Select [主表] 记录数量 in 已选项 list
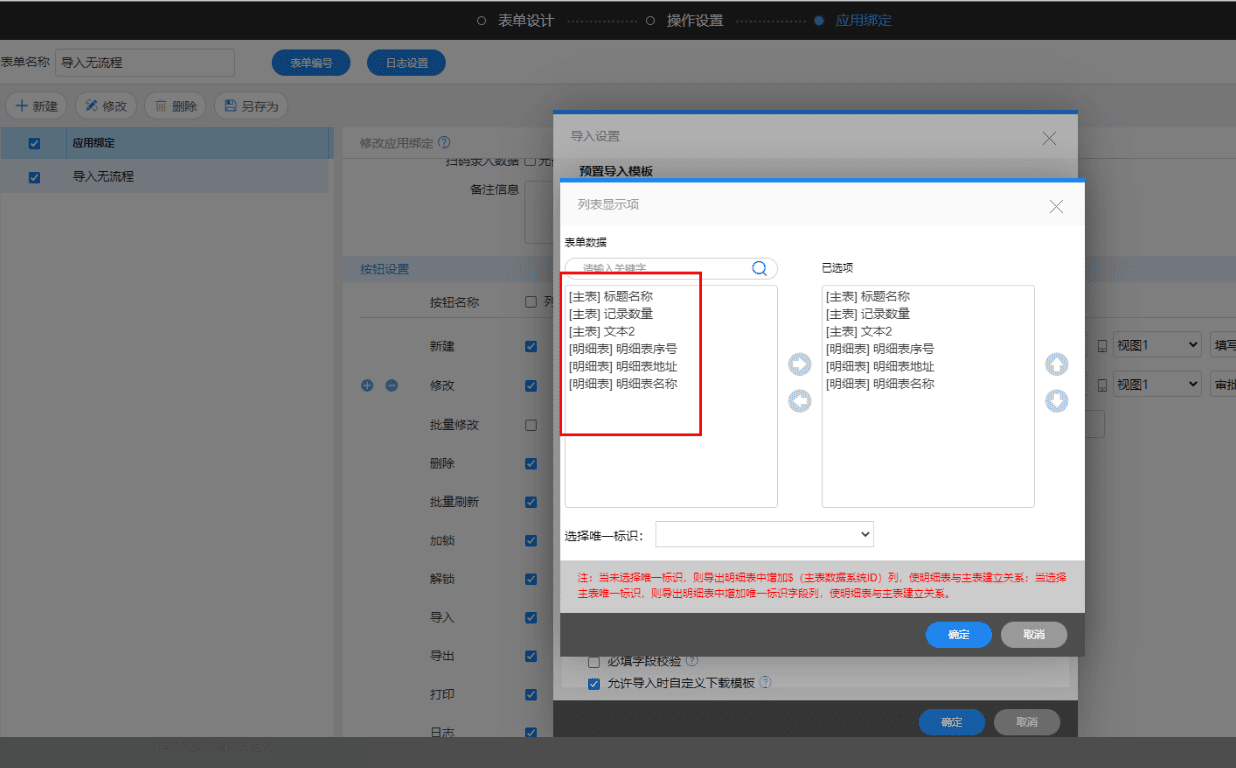 [x=868, y=314]
